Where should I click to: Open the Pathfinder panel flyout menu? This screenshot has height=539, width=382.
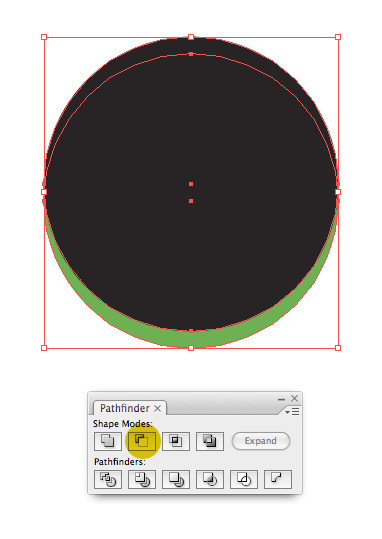tap(293, 411)
